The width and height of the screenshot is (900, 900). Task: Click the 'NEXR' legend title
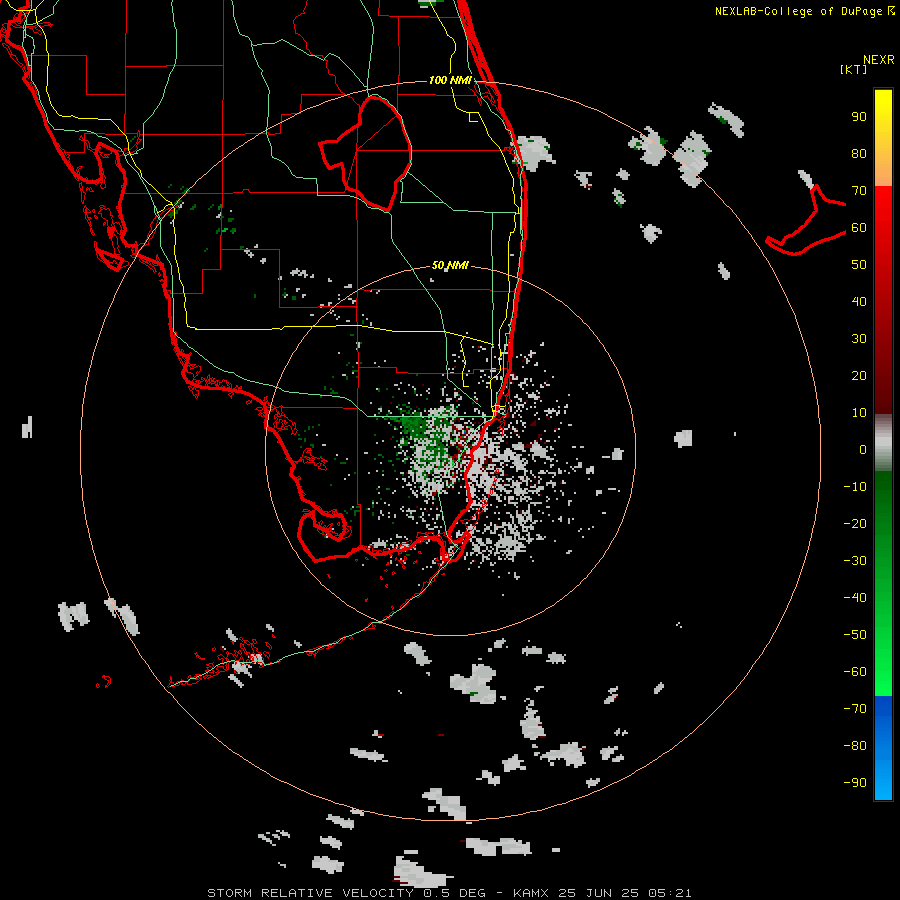pos(878,60)
